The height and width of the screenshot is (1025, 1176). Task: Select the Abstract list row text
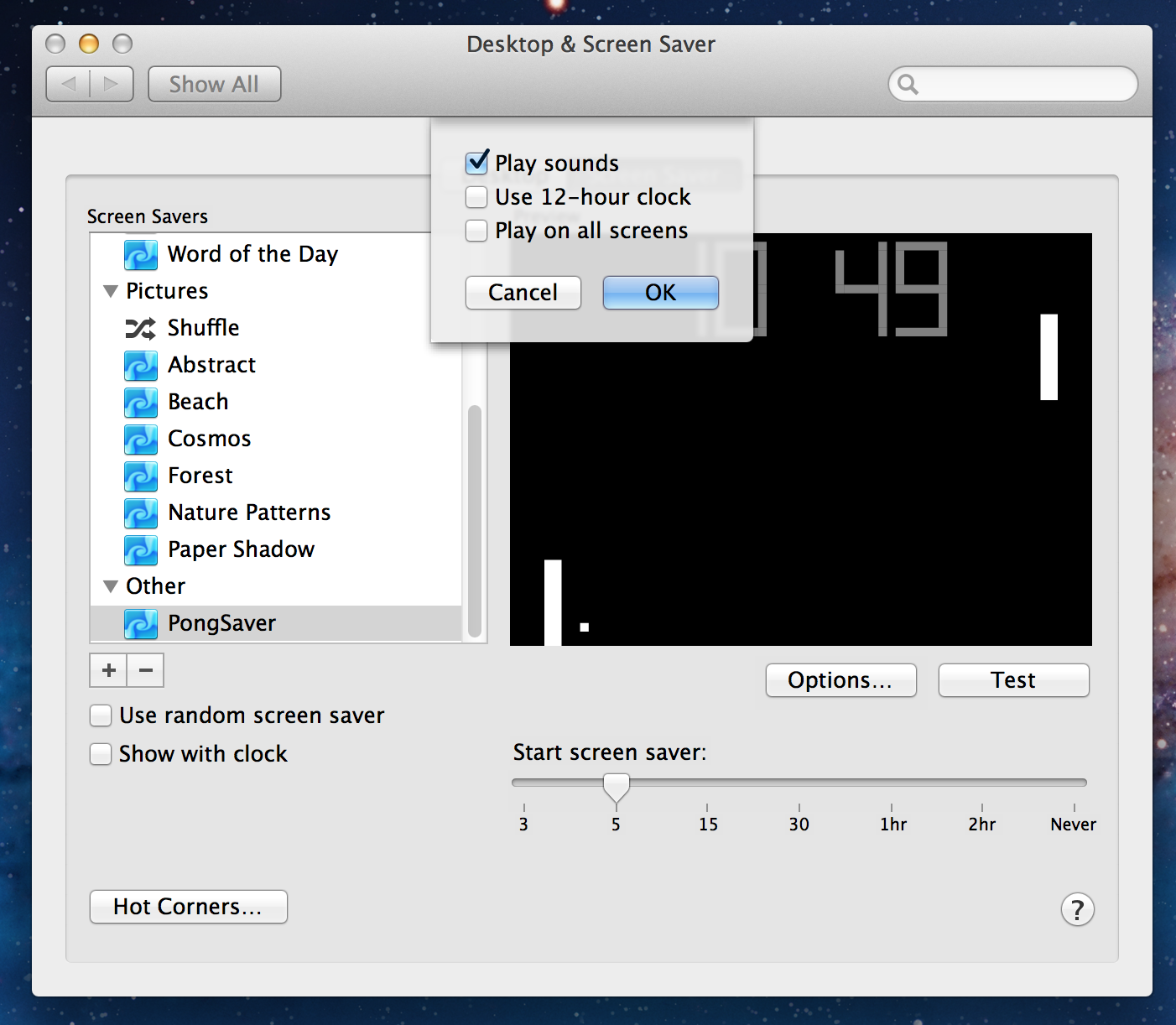(211, 365)
